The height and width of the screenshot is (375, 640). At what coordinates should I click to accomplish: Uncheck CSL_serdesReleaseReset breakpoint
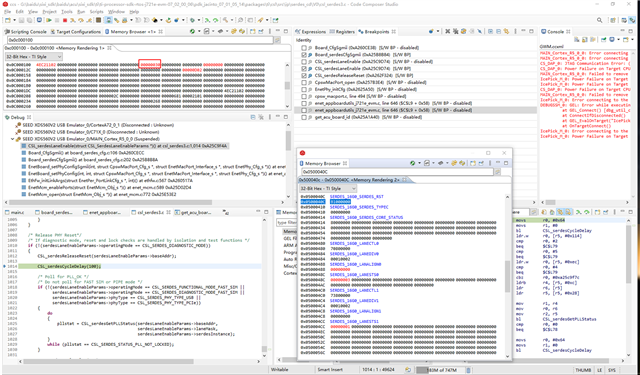(x=304, y=75)
